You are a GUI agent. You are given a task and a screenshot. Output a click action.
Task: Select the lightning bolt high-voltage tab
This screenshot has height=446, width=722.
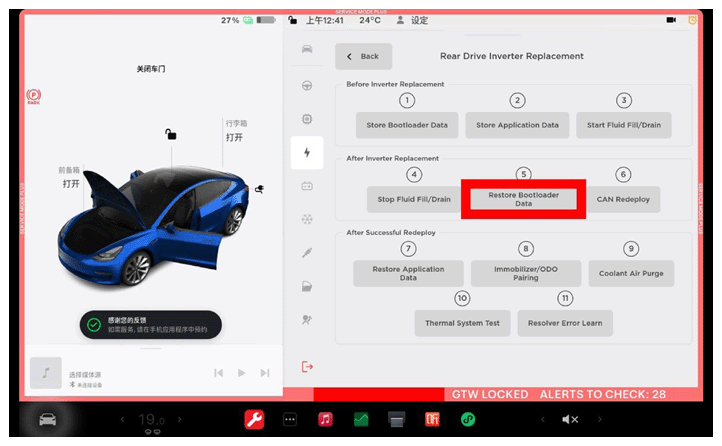(x=307, y=153)
